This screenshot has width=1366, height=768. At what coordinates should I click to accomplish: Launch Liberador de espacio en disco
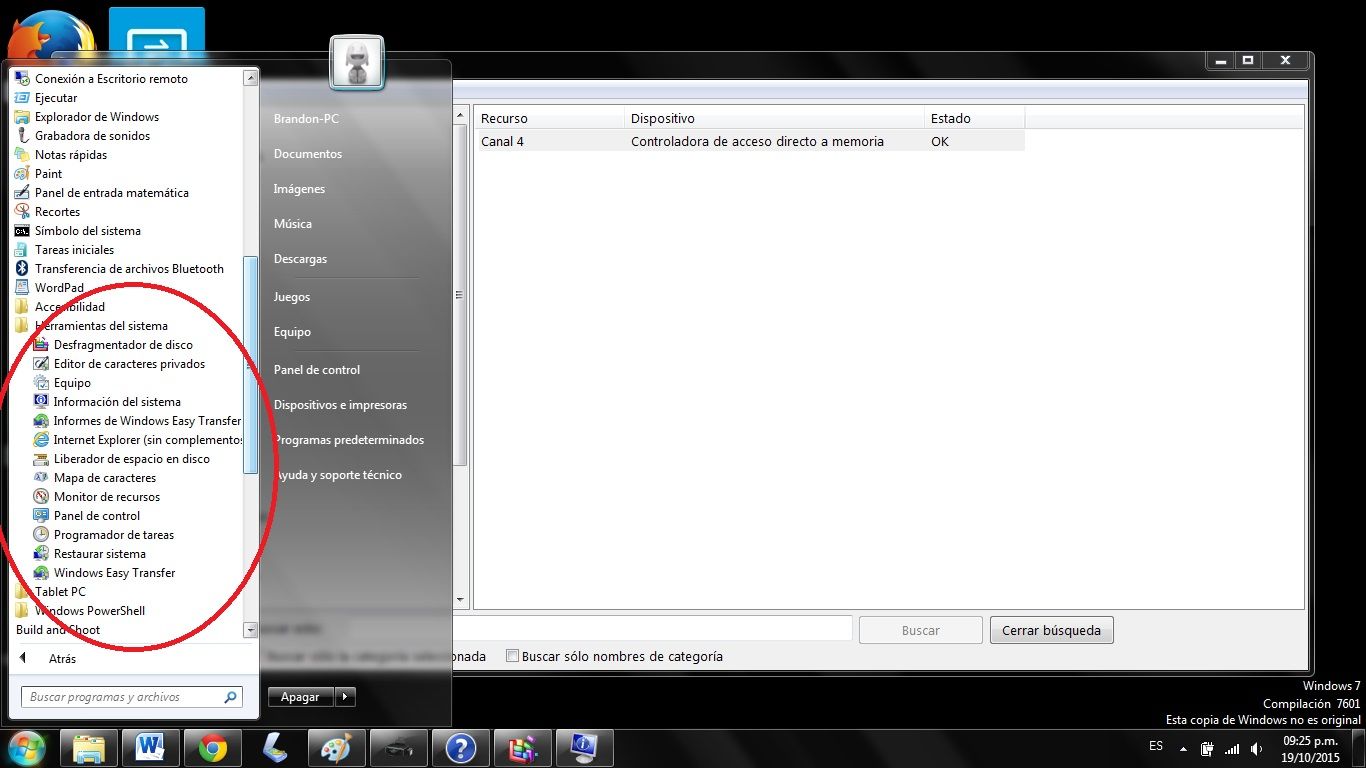click(x=132, y=459)
